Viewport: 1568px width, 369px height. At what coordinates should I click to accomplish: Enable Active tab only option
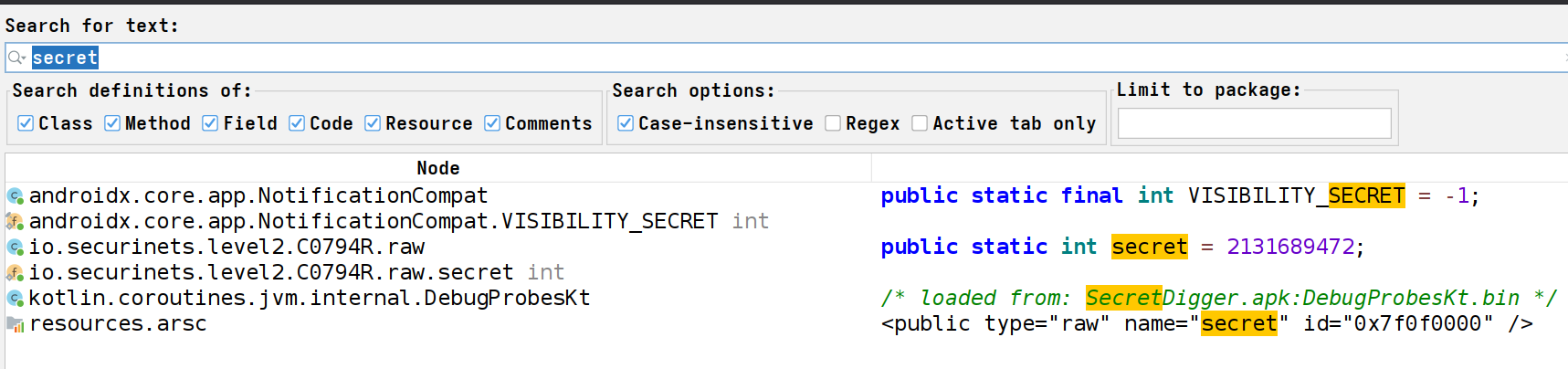920,123
